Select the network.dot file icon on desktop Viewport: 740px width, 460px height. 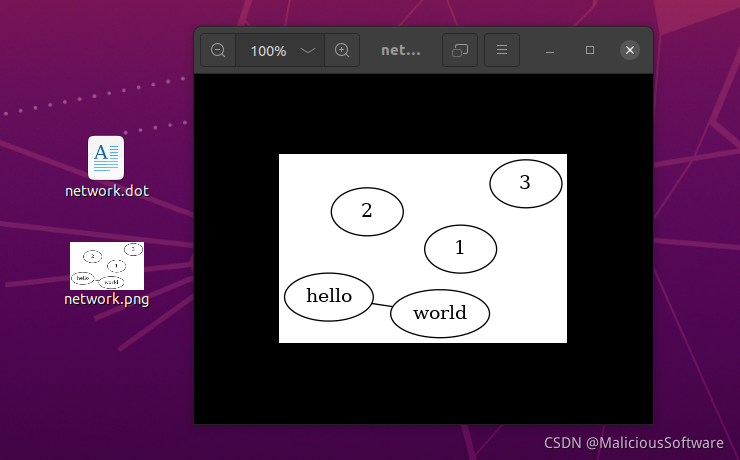coord(106,158)
